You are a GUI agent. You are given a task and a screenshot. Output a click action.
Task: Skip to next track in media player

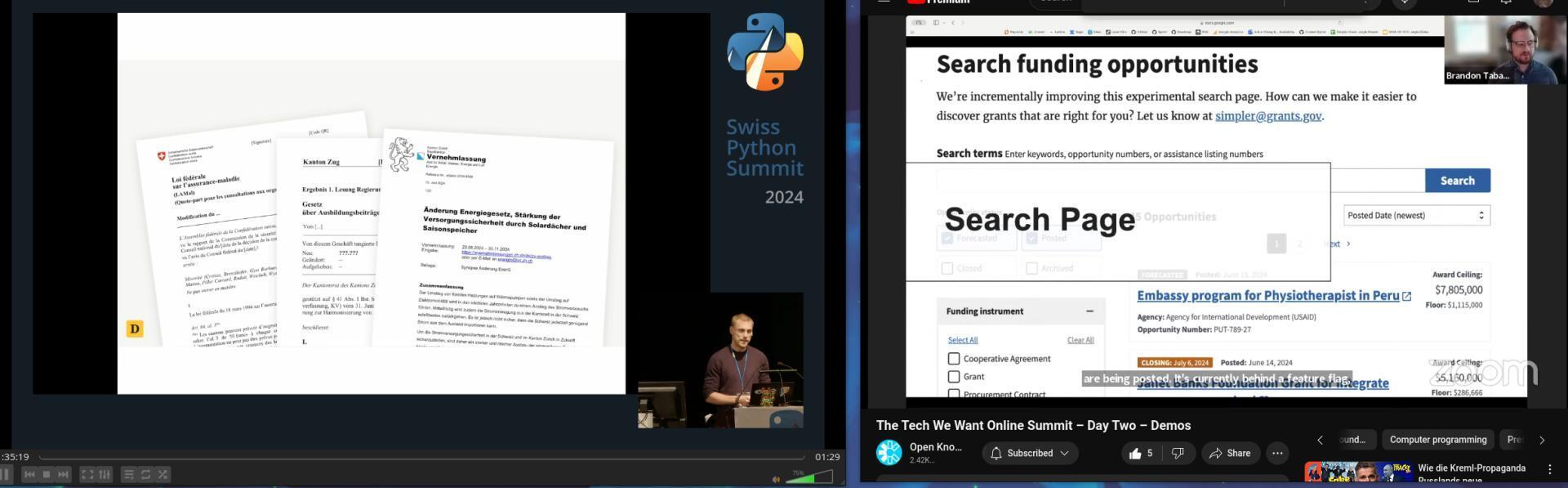point(64,474)
